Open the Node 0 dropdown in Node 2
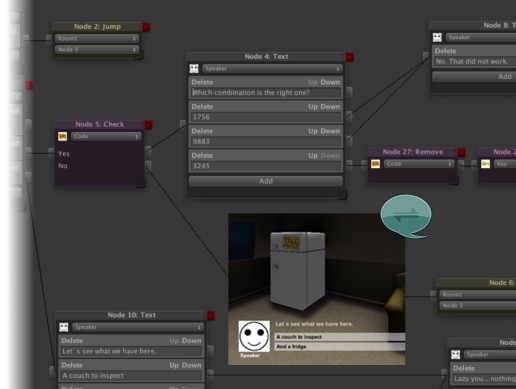 pos(97,50)
